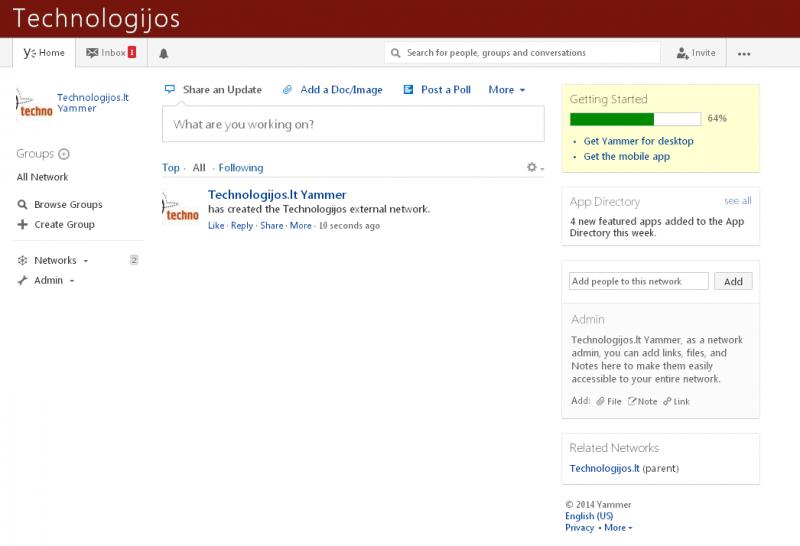
Task: Click the Post a Poll icon
Action: click(x=408, y=89)
